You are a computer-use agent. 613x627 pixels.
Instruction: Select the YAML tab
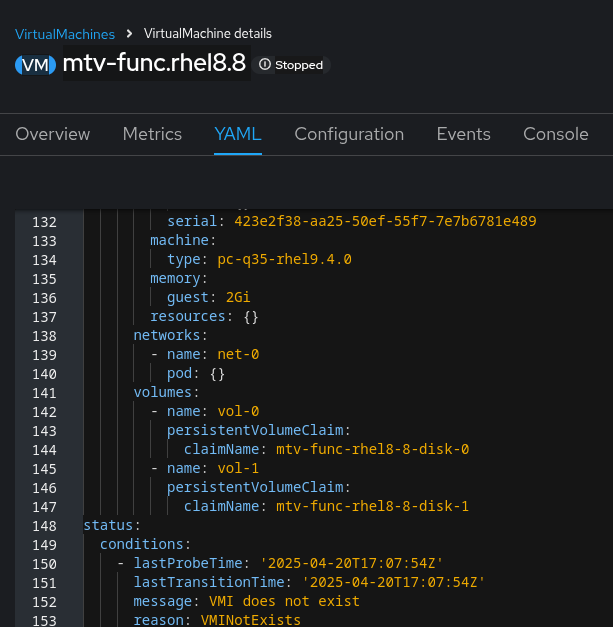pyautogui.click(x=238, y=134)
